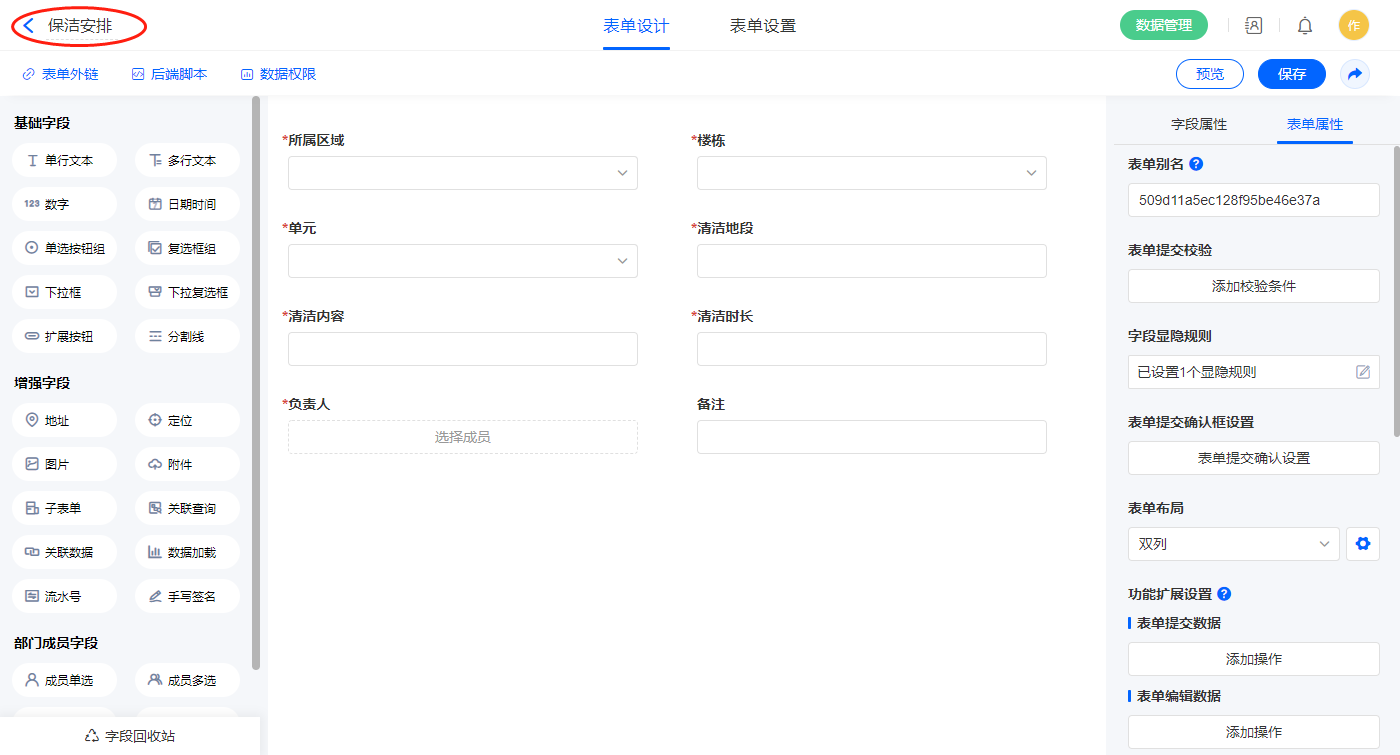Click the 保存 button

pos(1291,74)
